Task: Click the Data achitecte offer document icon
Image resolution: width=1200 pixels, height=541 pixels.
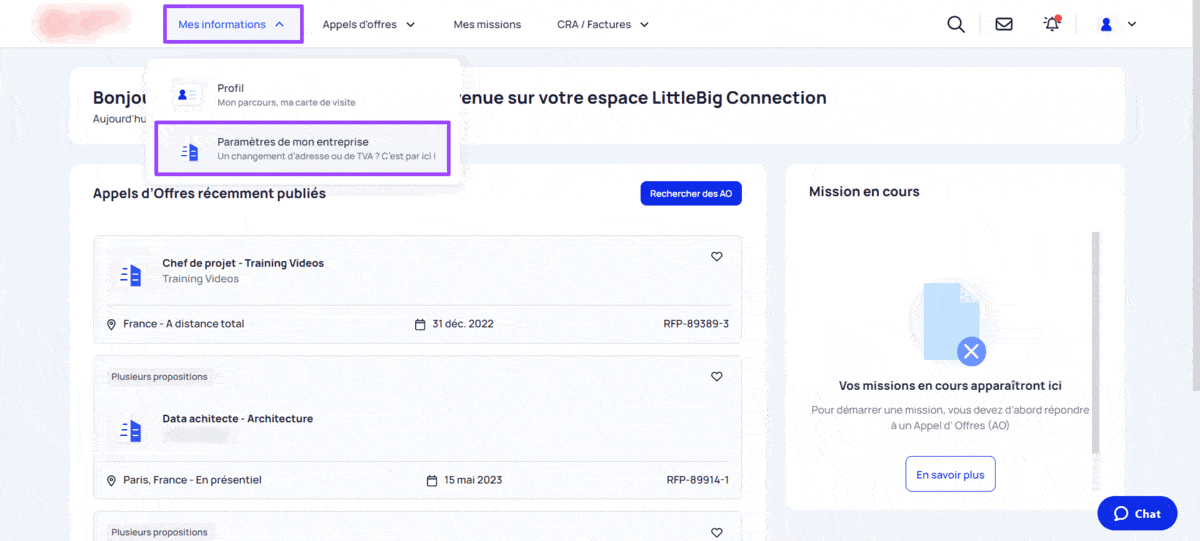Action: 131,431
